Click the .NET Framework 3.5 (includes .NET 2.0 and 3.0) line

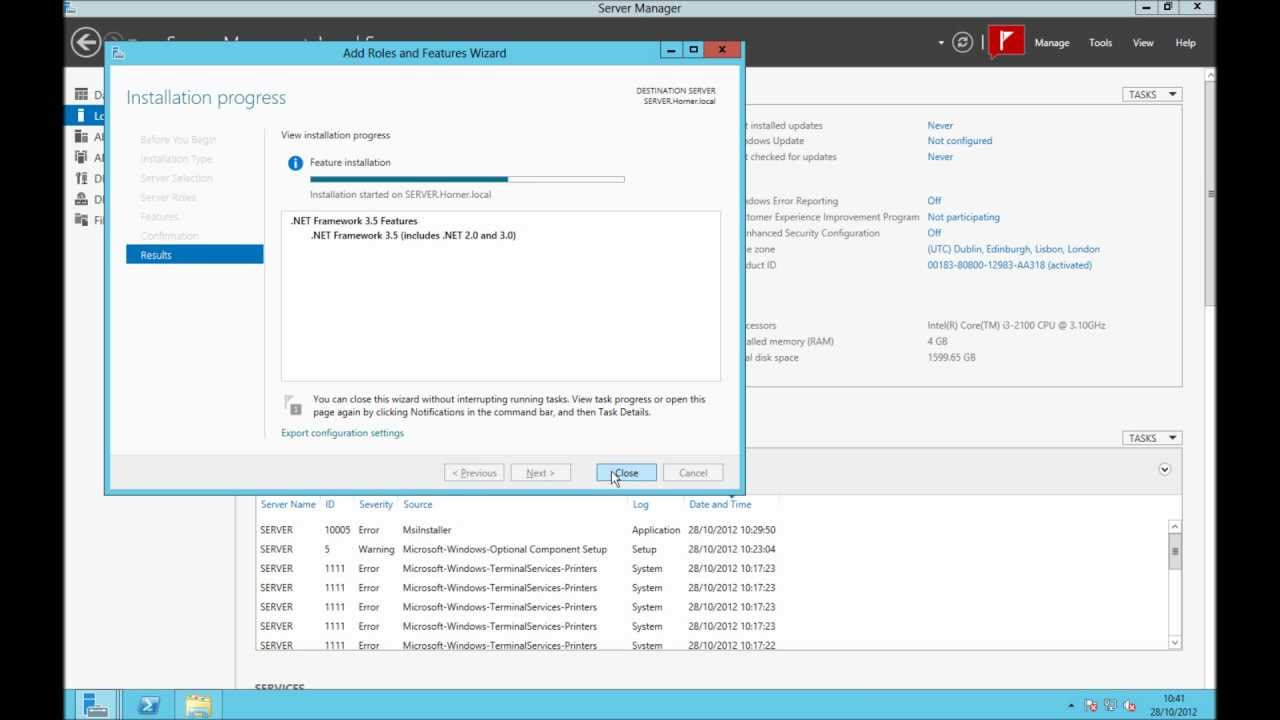[x=413, y=236]
